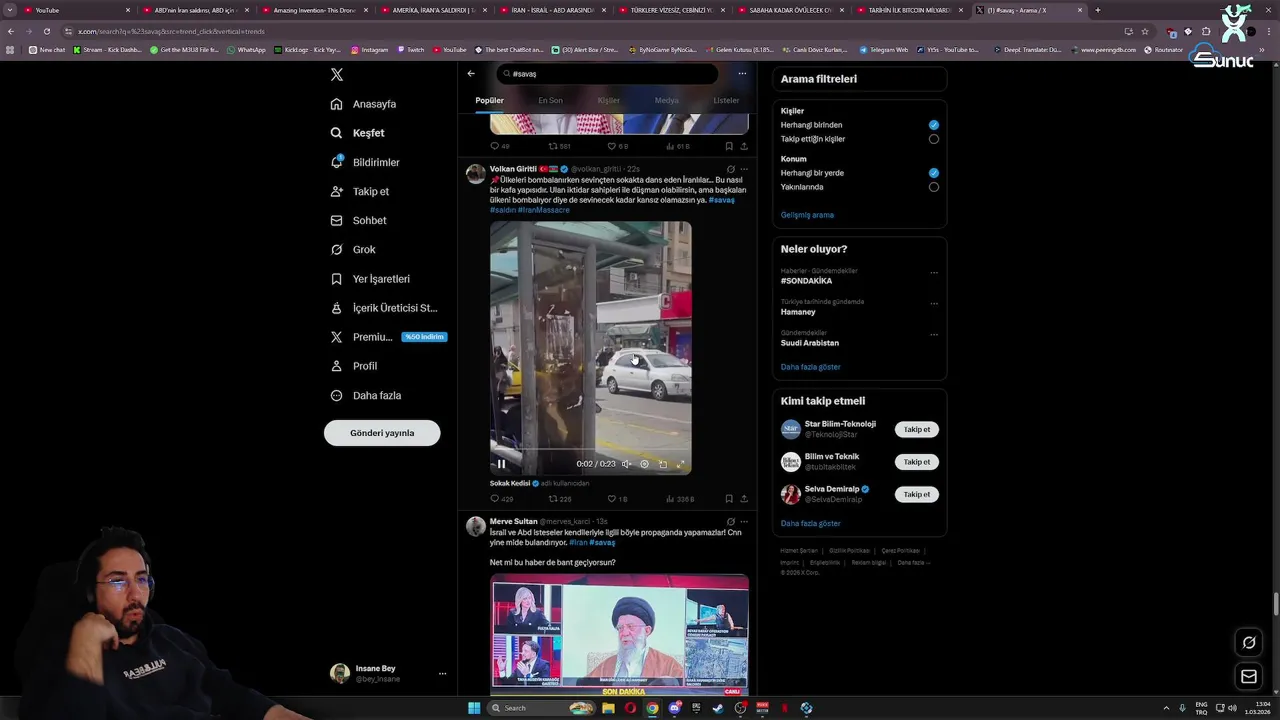Open Keşfet in the sidebar
This screenshot has width=1280, height=720.
[x=358, y=133]
